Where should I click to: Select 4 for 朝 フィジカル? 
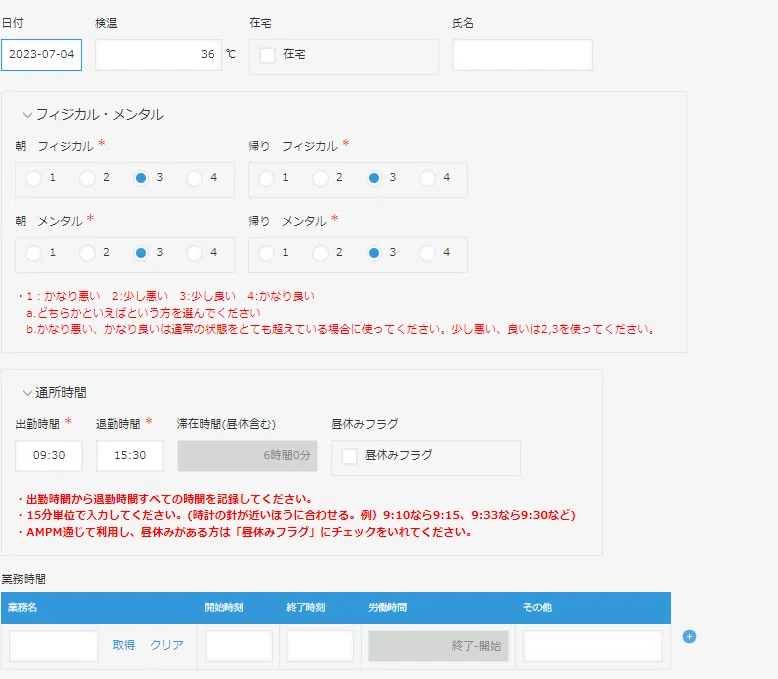point(194,178)
